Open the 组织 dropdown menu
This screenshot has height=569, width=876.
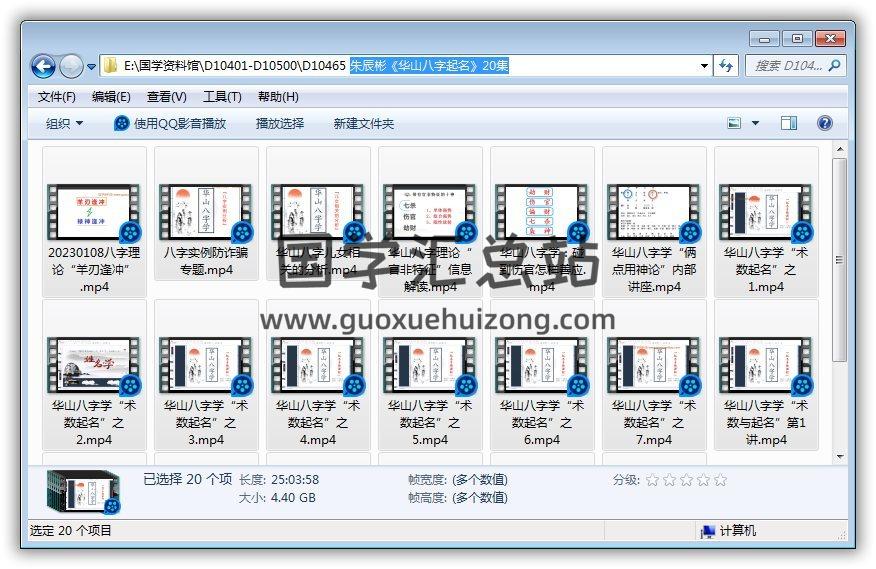coord(64,124)
